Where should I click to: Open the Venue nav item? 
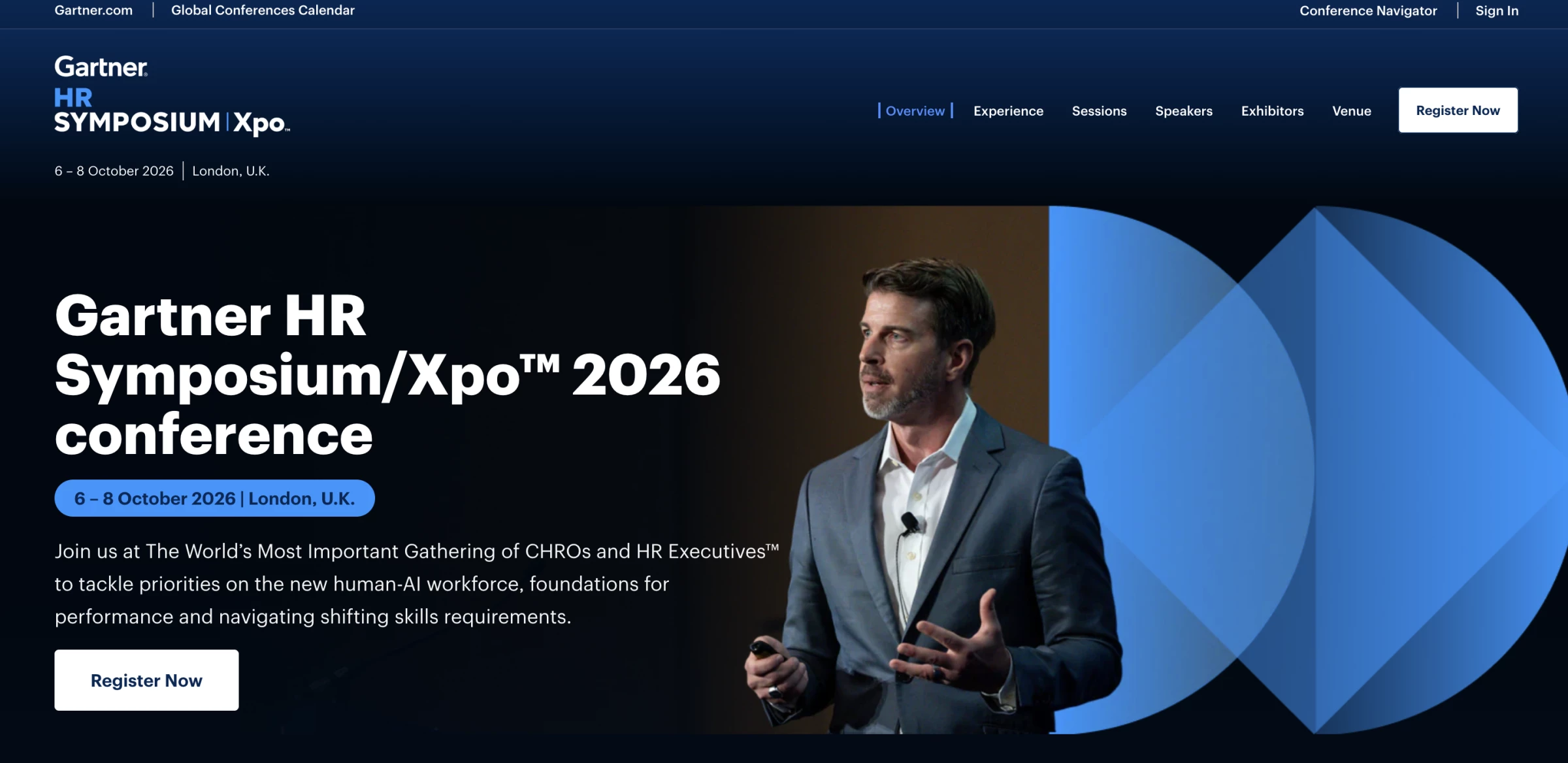click(1351, 110)
